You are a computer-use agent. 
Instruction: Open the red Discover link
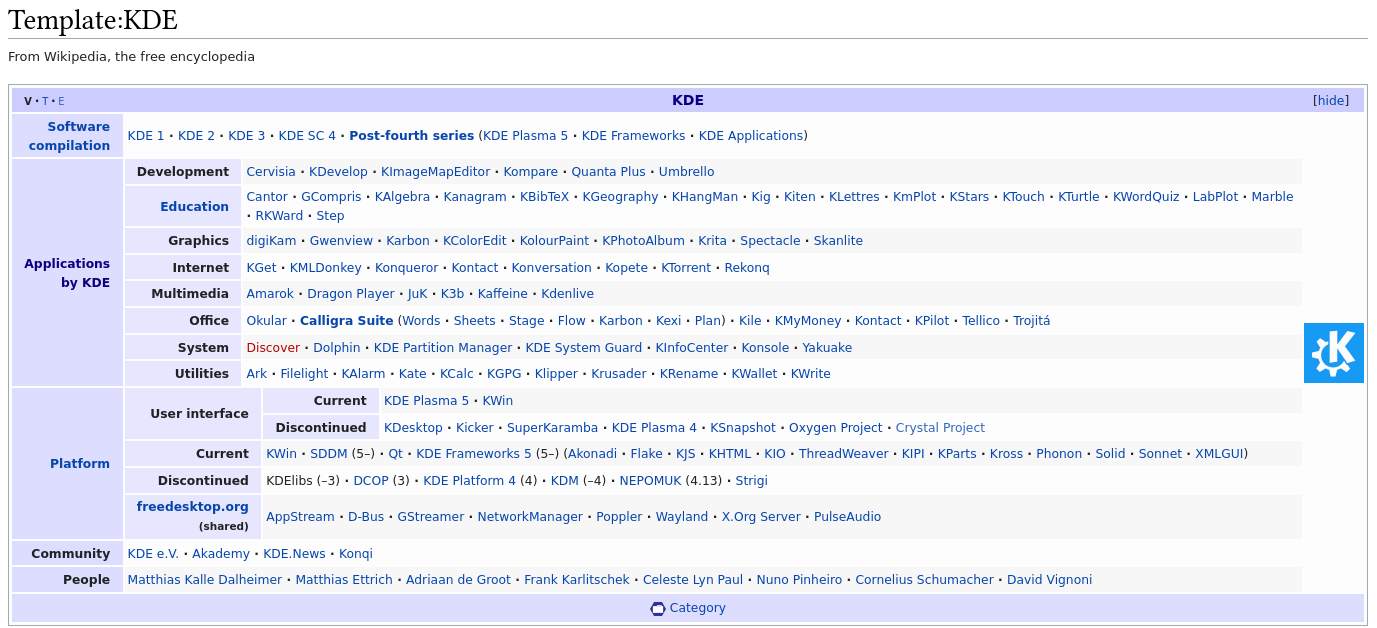(273, 348)
